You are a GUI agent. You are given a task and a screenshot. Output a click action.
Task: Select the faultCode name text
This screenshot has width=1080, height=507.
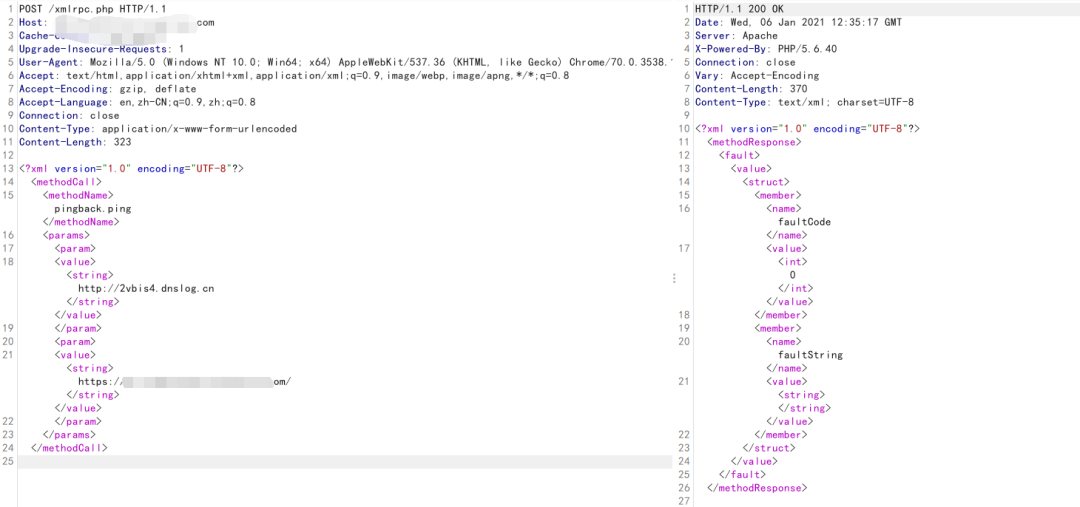[804, 222]
